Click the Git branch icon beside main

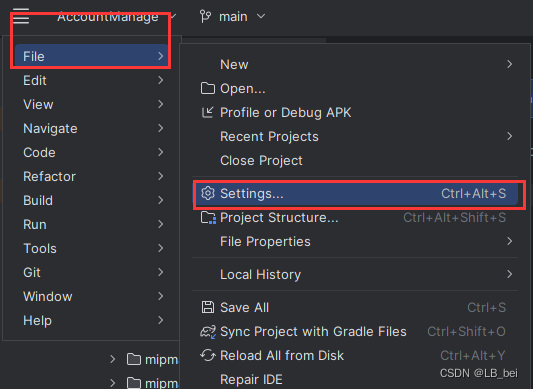(205, 16)
